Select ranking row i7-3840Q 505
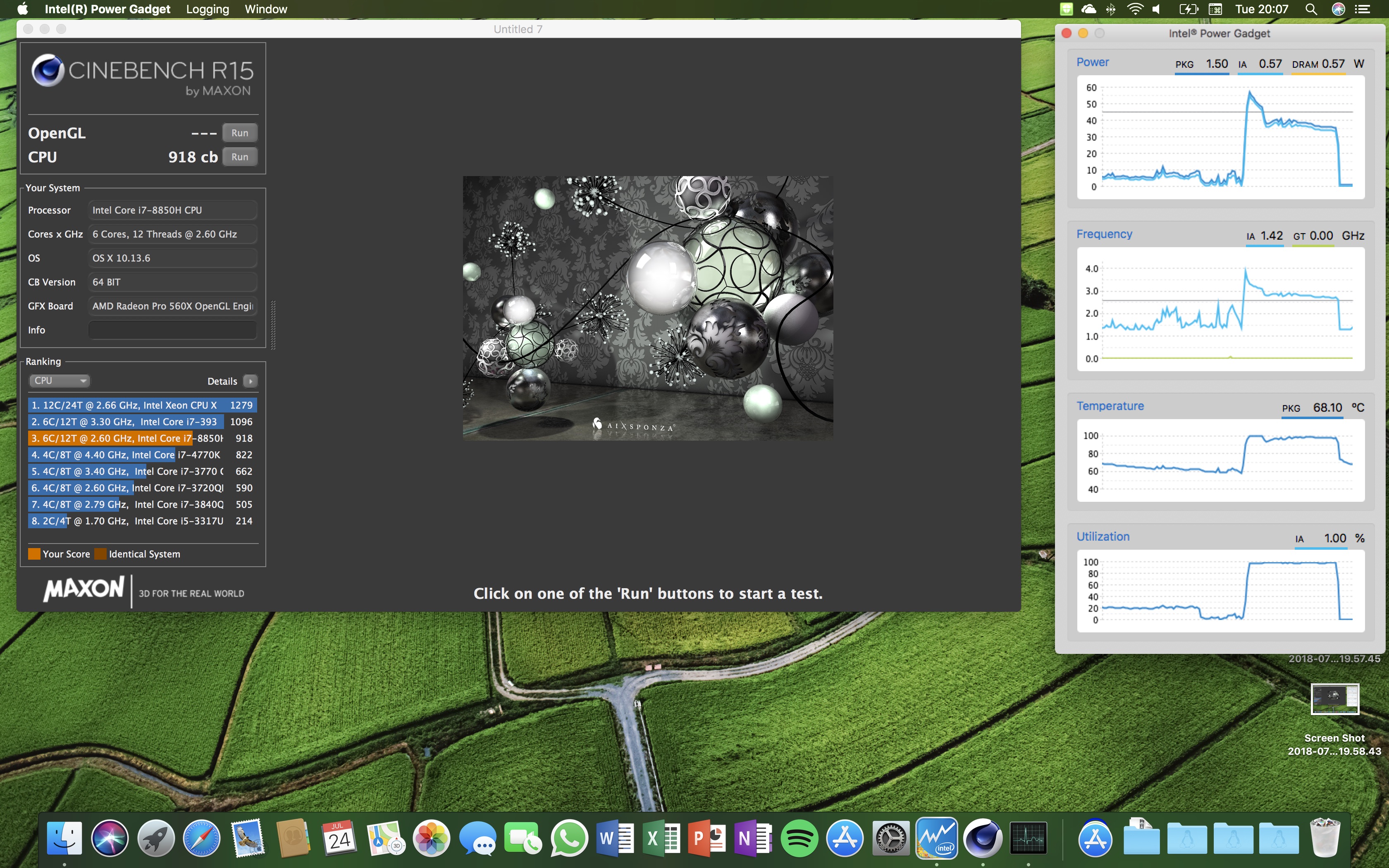This screenshot has height=868, width=1389. coord(142,505)
